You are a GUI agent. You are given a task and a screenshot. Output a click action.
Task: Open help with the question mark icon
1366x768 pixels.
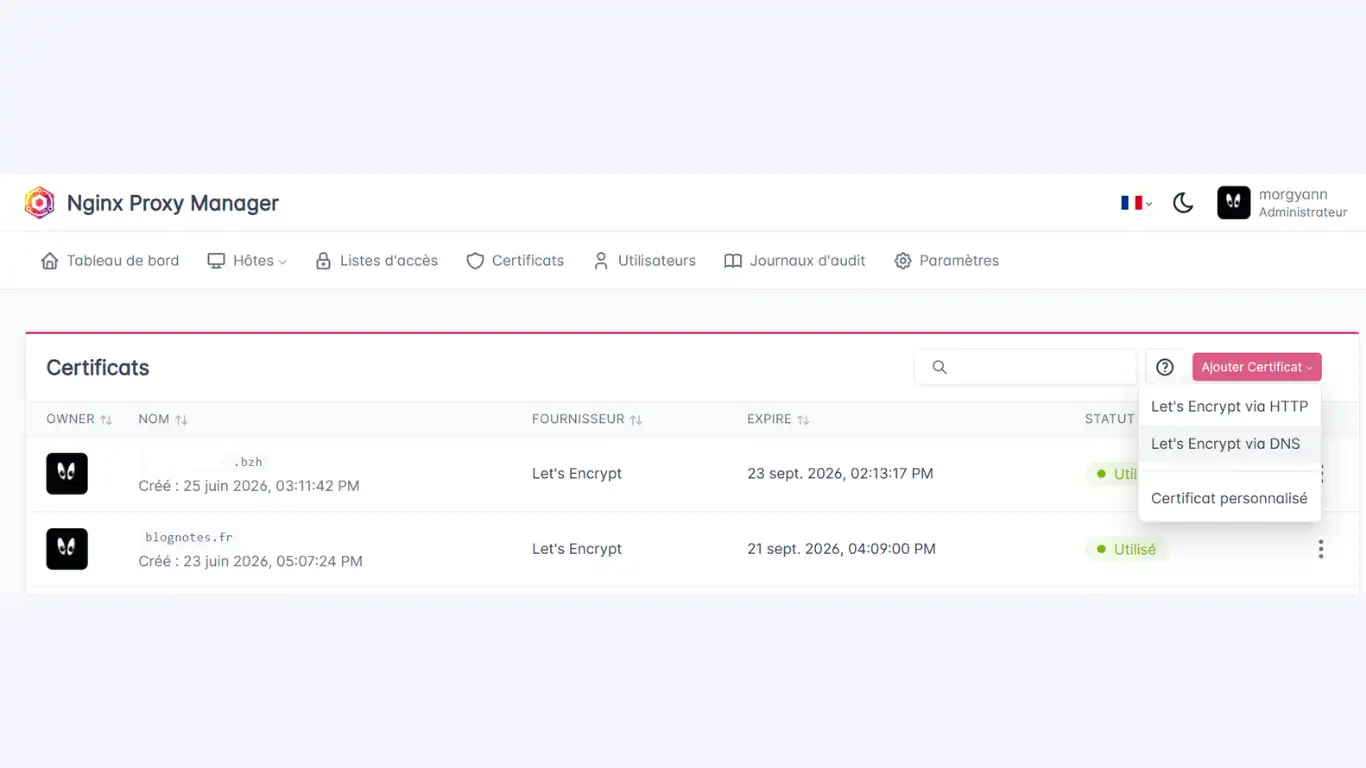pyautogui.click(x=1164, y=367)
